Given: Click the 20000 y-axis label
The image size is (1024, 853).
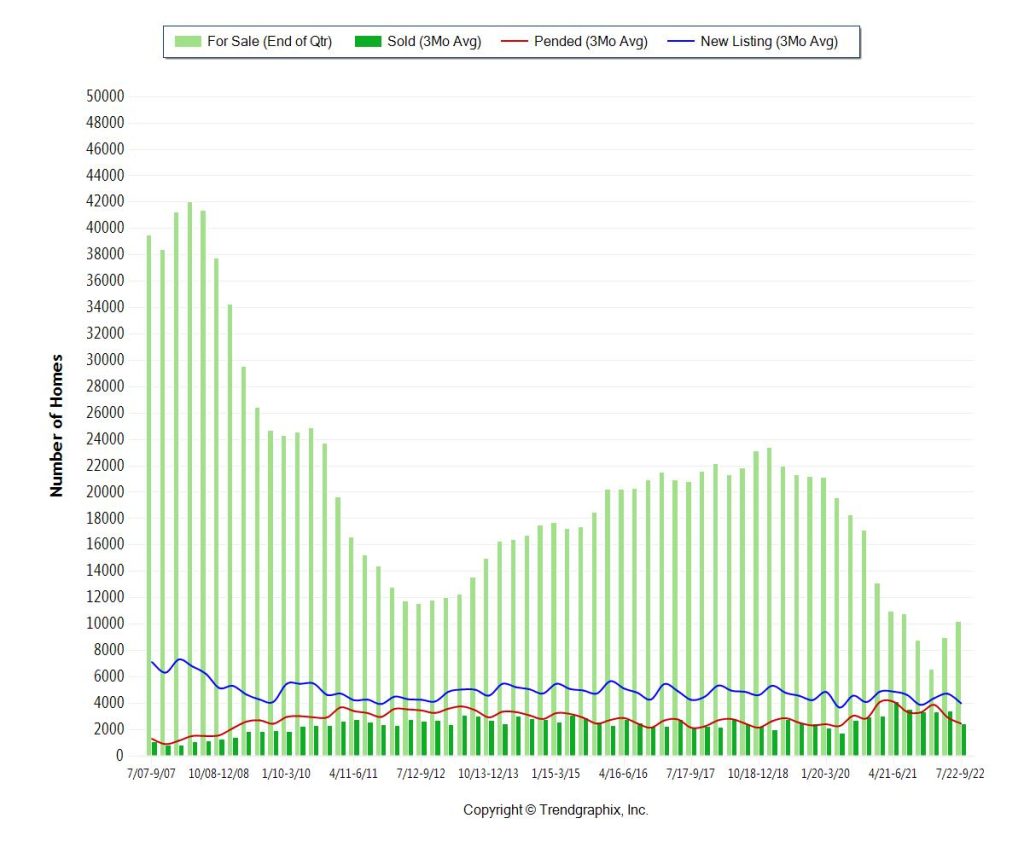Looking at the screenshot, I should pyautogui.click(x=105, y=492).
